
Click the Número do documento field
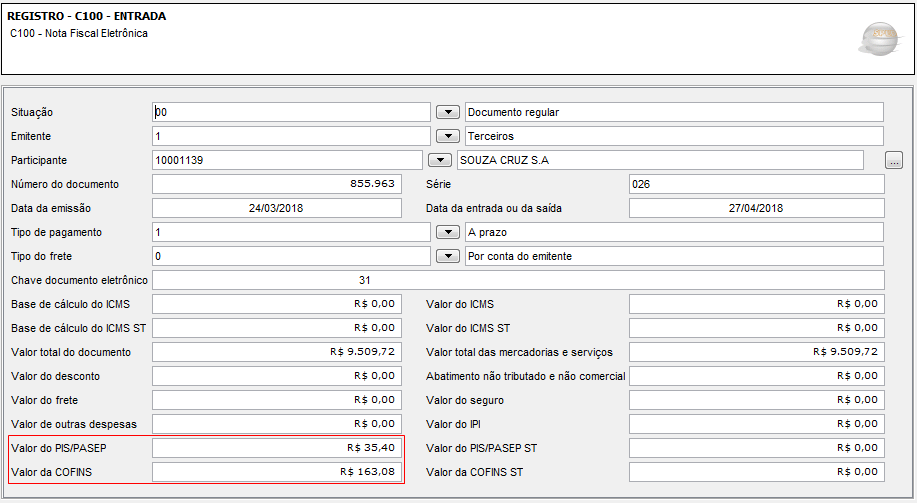[x=277, y=184]
